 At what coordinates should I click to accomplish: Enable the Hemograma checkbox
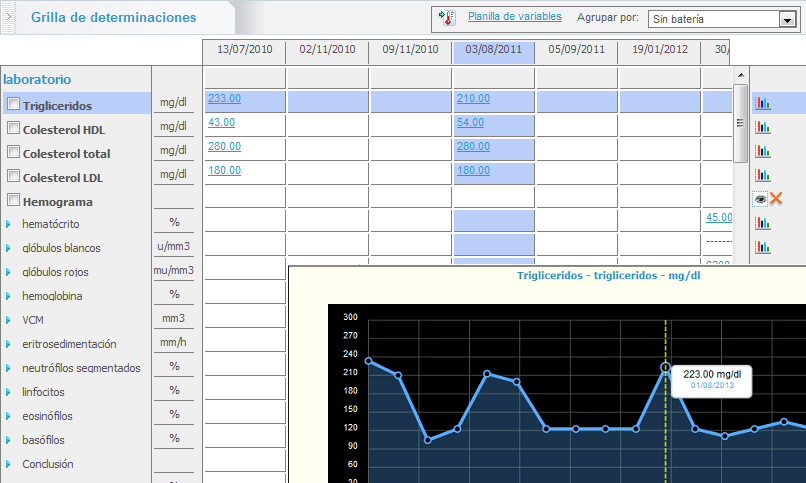(x=13, y=200)
